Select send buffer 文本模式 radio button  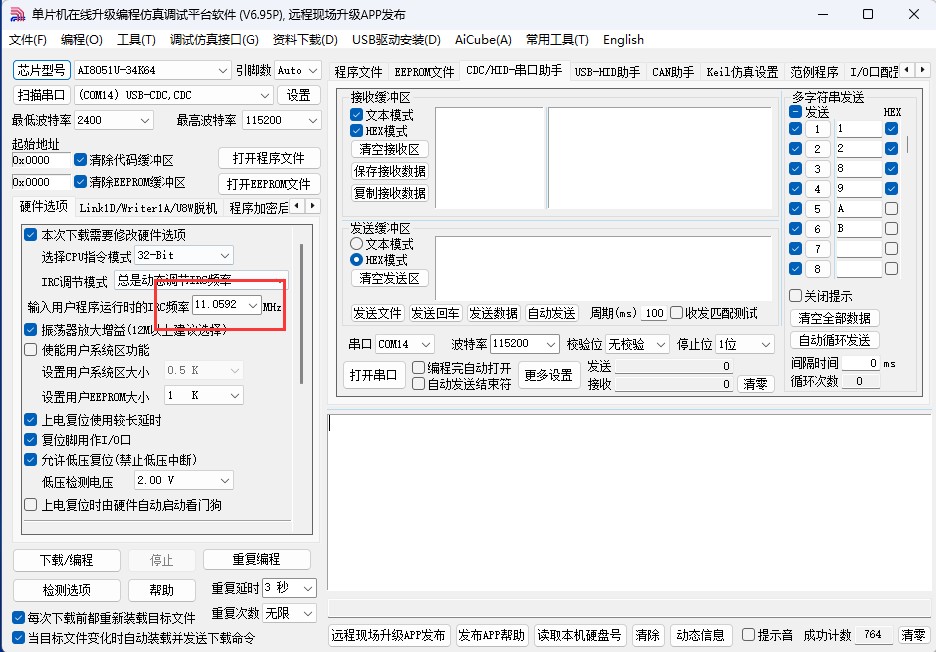(356, 244)
